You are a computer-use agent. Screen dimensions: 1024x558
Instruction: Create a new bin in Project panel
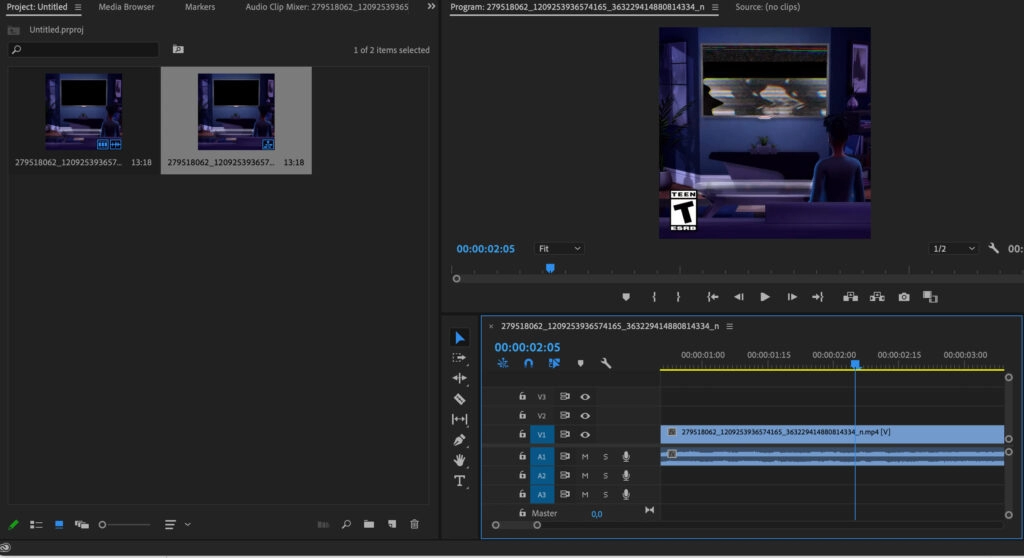(x=369, y=524)
